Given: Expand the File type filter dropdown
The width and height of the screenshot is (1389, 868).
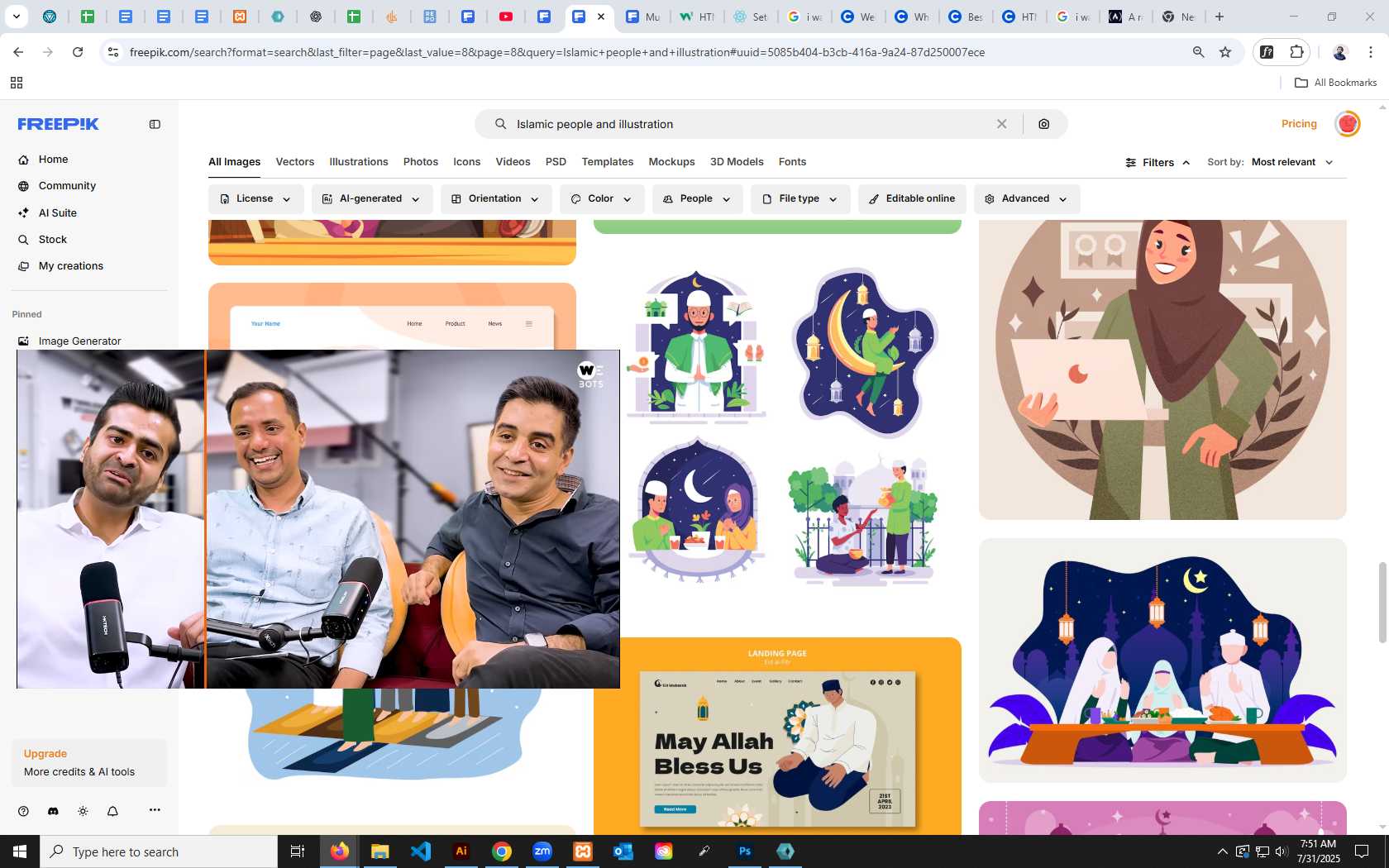Looking at the screenshot, I should click(800, 199).
